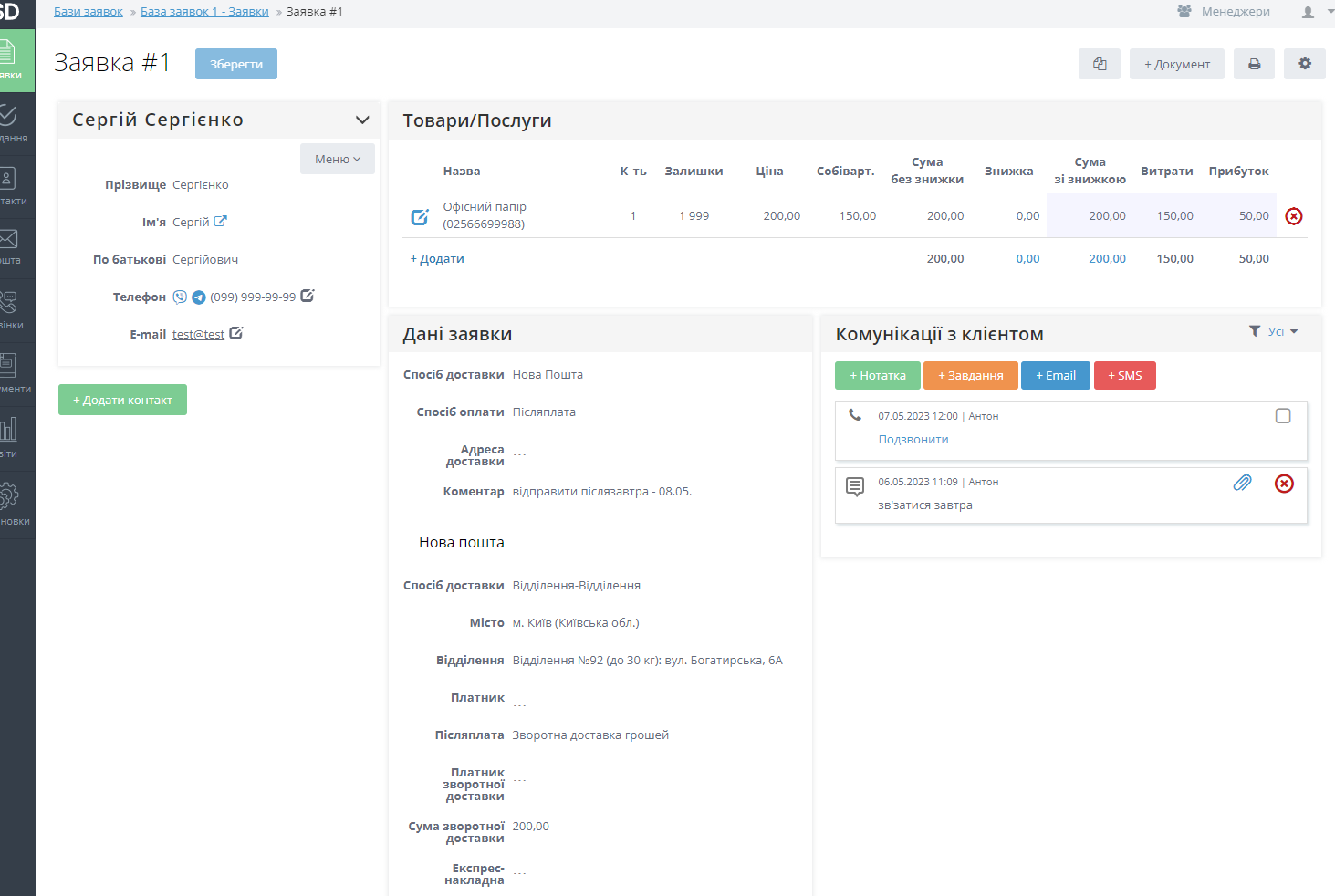This screenshot has width=1335, height=896.
Task: Go to Бази заявок breadcrumb
Action: (x=88, y=12)
